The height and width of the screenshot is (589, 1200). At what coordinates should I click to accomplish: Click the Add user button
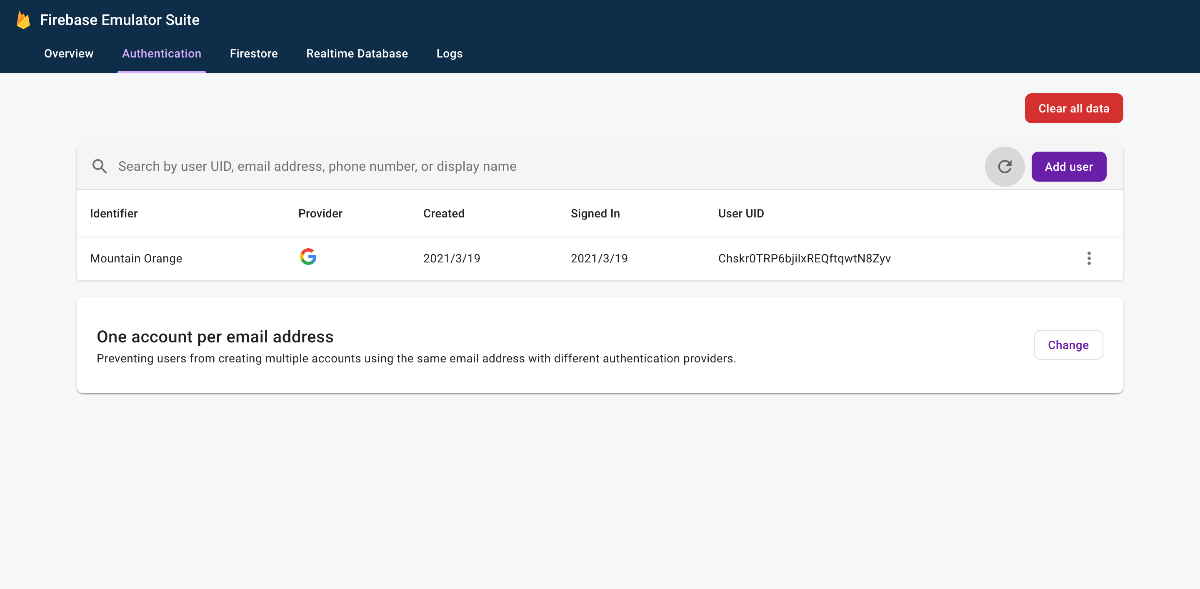pos(1069,167)
